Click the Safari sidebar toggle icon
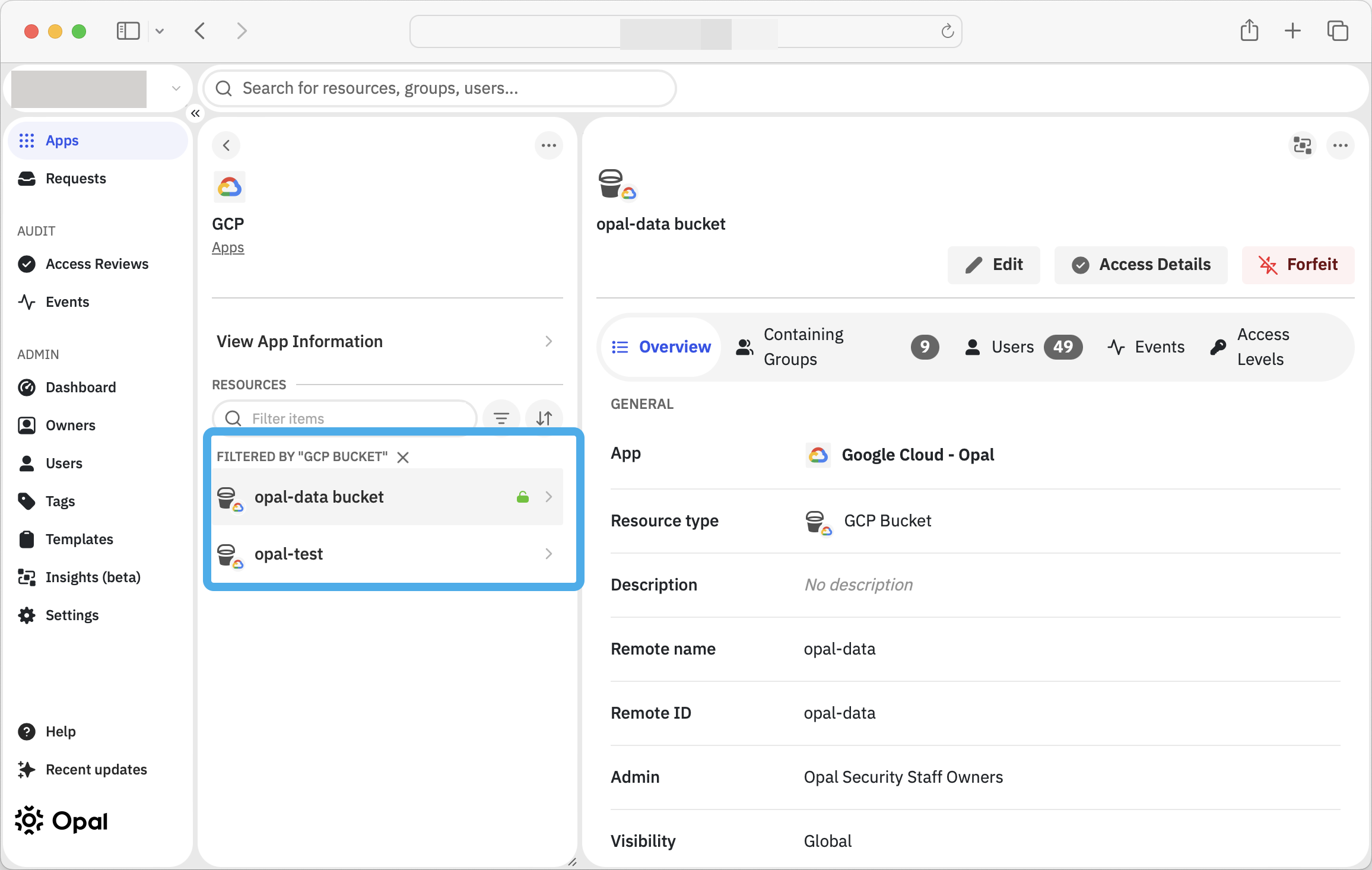 point(128,31)
